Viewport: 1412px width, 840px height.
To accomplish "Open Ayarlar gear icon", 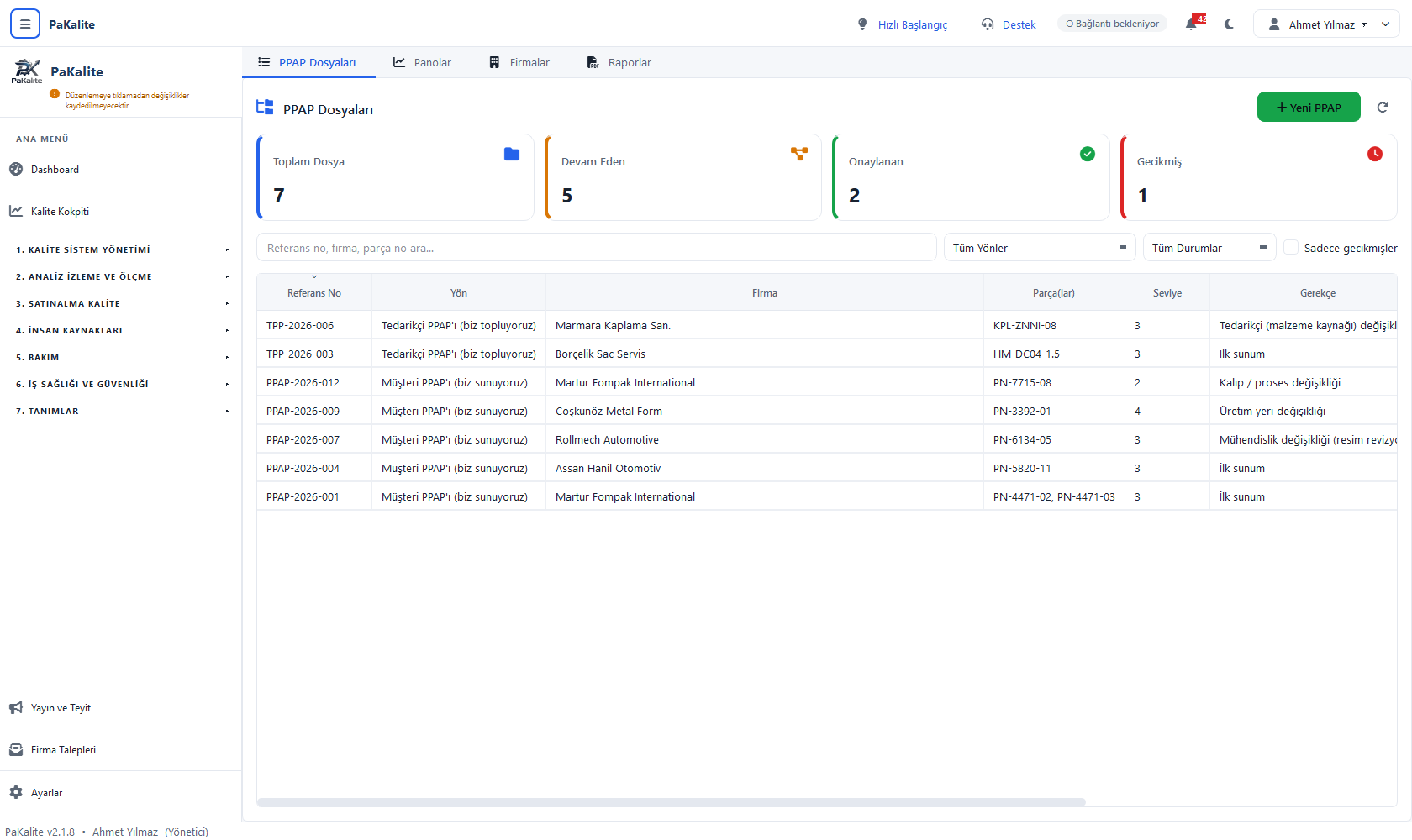I will click(x=16, y=792).
